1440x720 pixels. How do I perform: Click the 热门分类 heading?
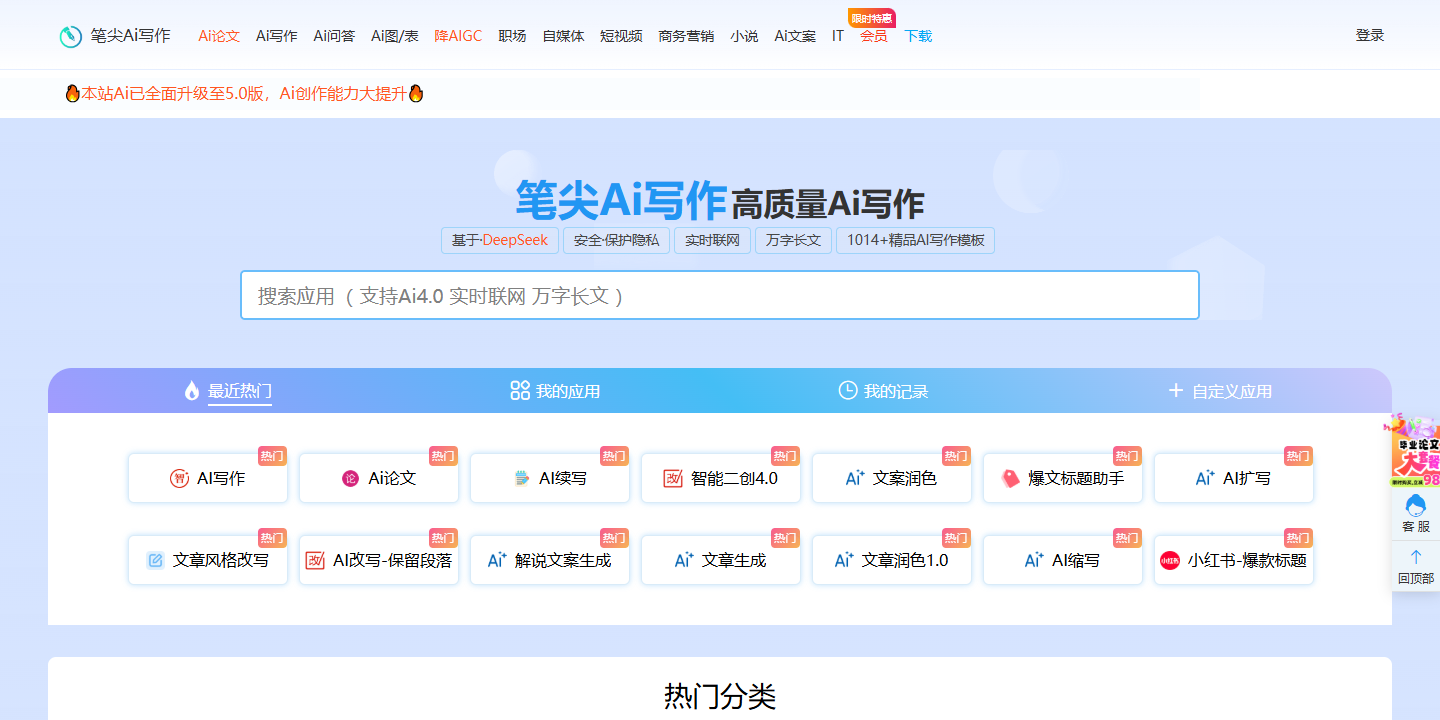720,696
